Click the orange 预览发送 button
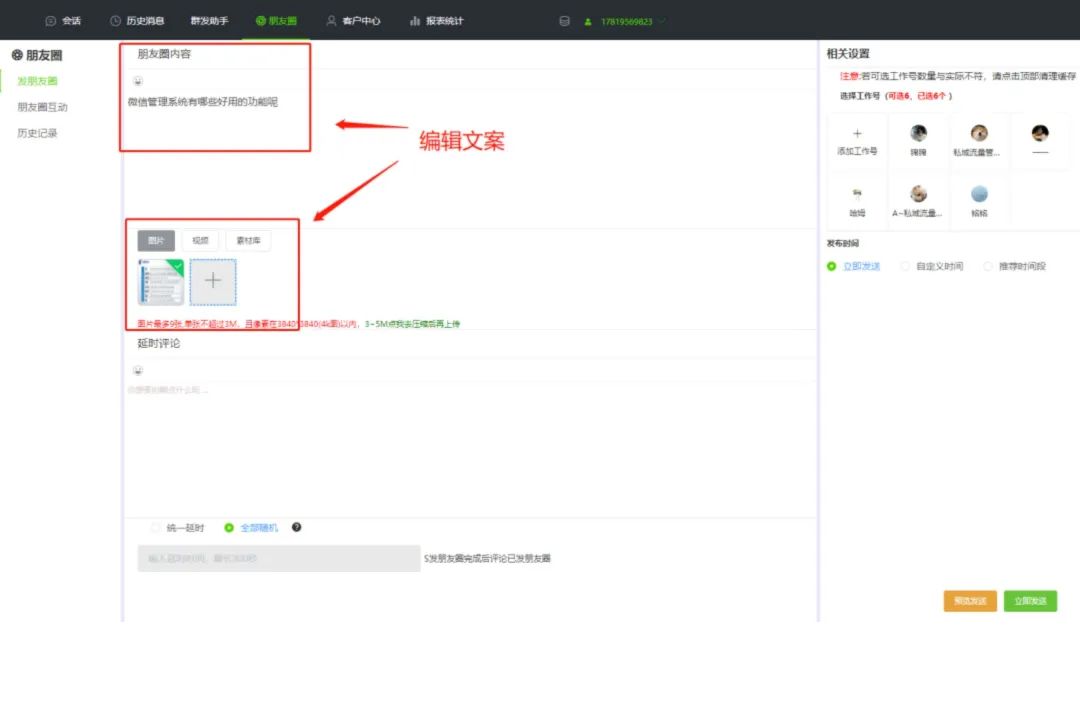 click(x=969, y=601)
